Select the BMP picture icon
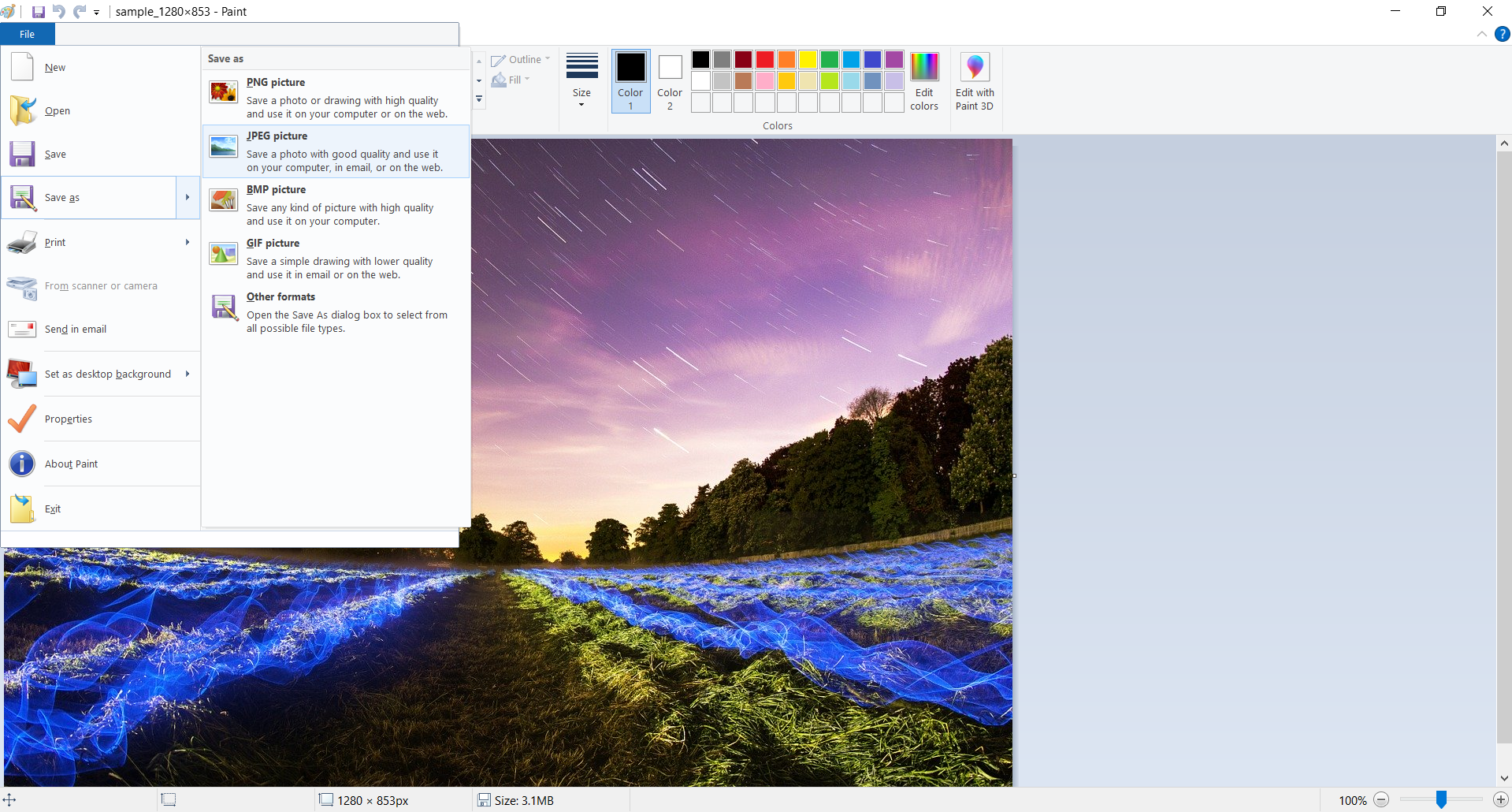1512x812 pixels. point(224,200)
